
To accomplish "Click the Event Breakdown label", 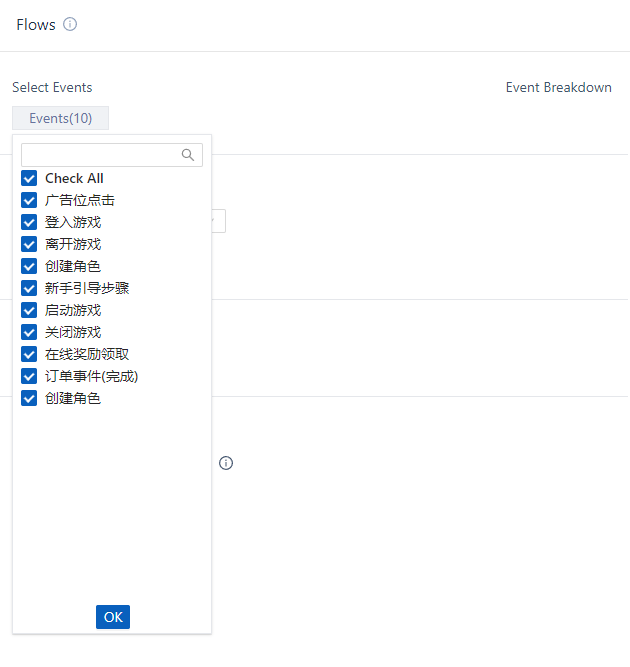I will click(558, 87).
